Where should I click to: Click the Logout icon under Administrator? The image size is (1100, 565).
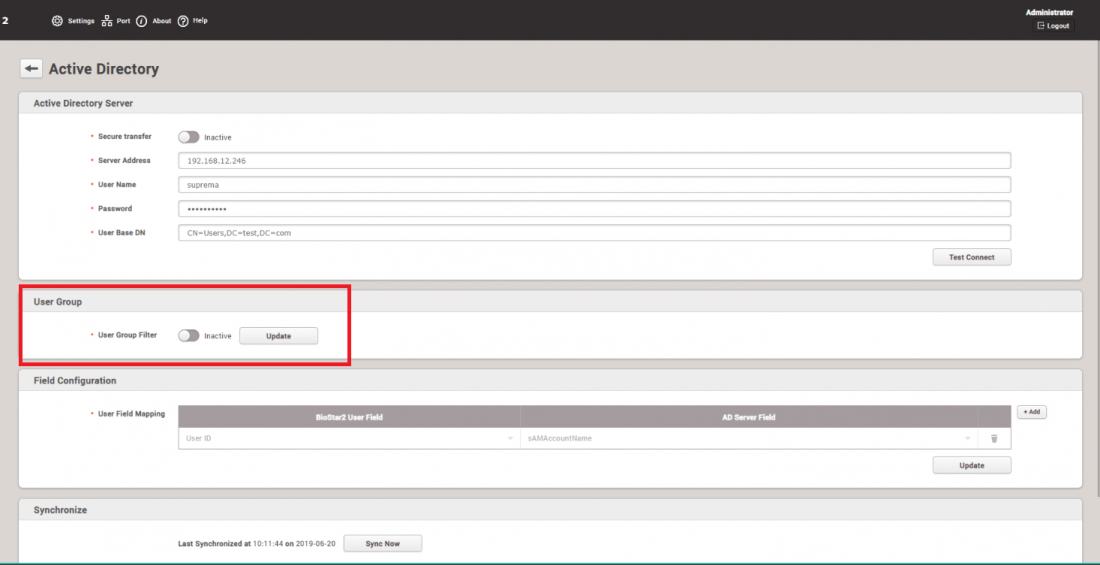tap(1041, 26)
